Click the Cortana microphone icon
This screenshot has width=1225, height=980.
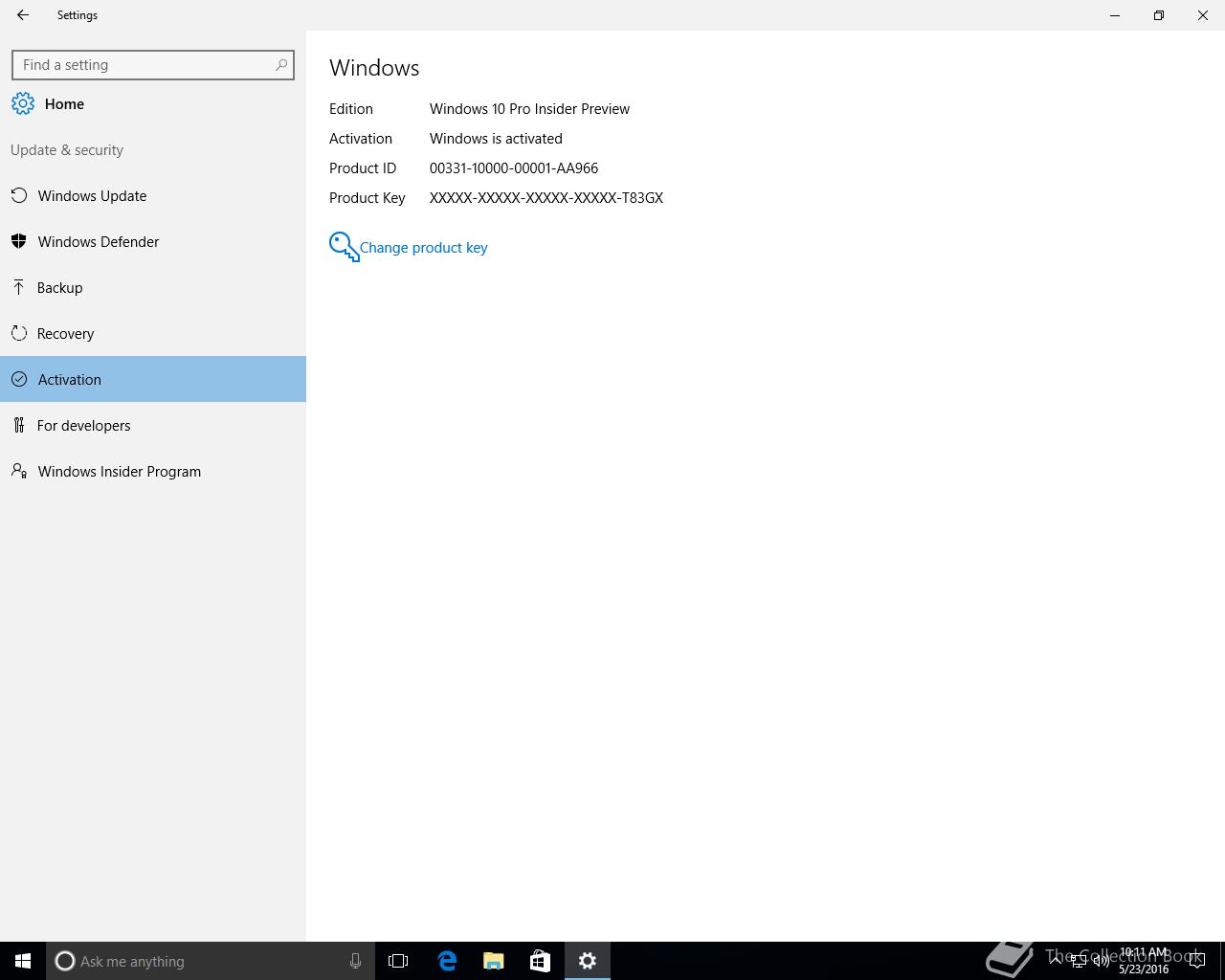click(x=355, y=961)
